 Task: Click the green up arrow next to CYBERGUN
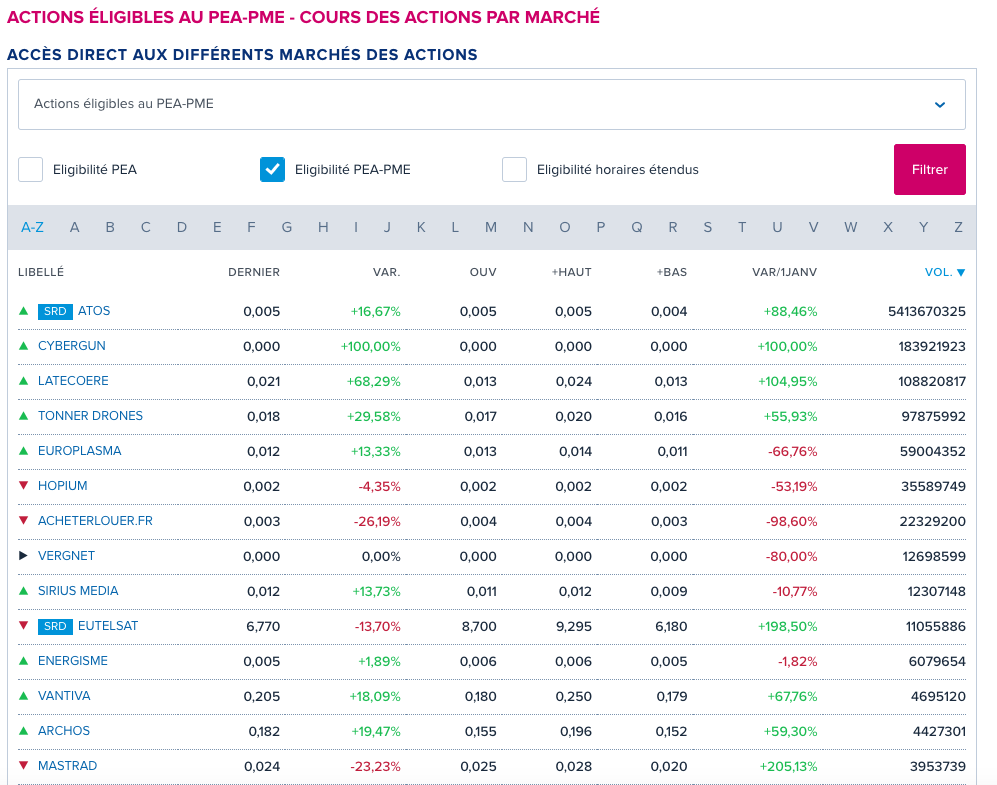tap(24, 346)
